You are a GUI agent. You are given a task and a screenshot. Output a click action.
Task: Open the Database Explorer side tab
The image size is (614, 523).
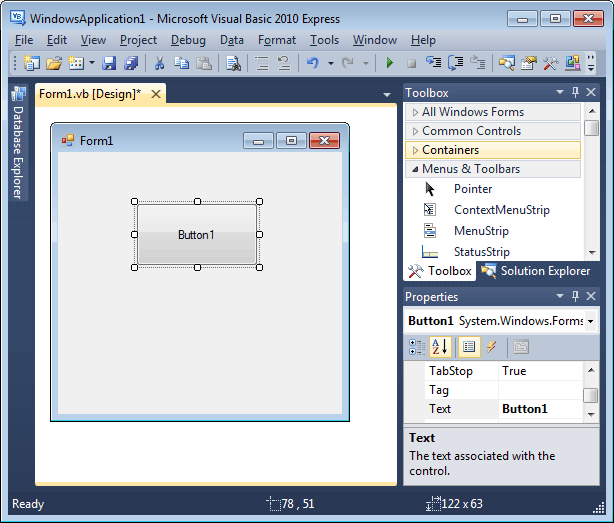click(x=18, y=143)
